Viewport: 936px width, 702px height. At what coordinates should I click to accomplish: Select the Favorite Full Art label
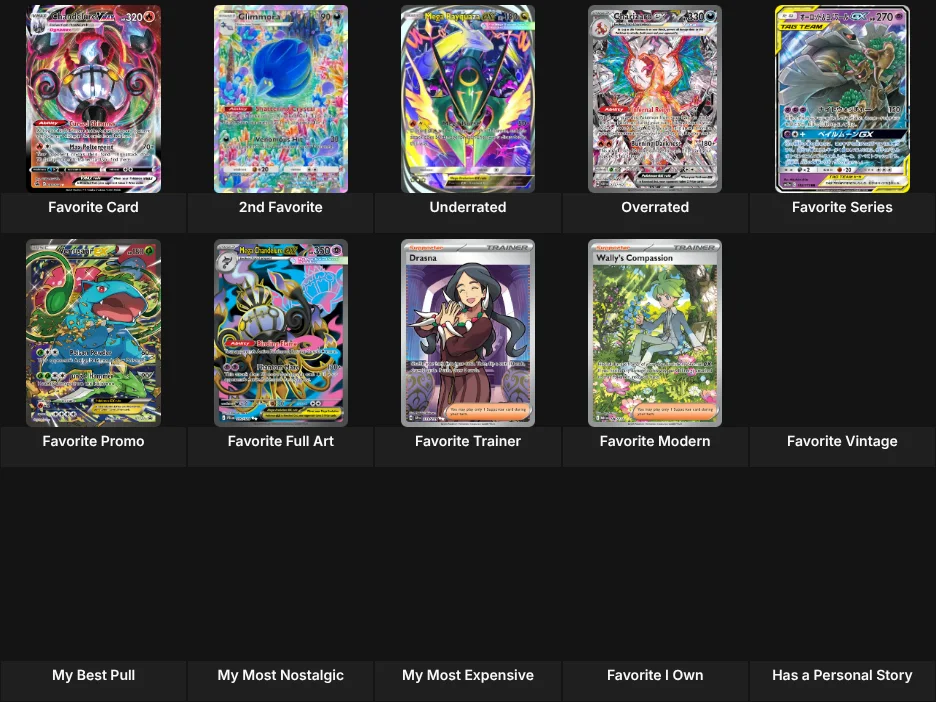tap(281, 441)
